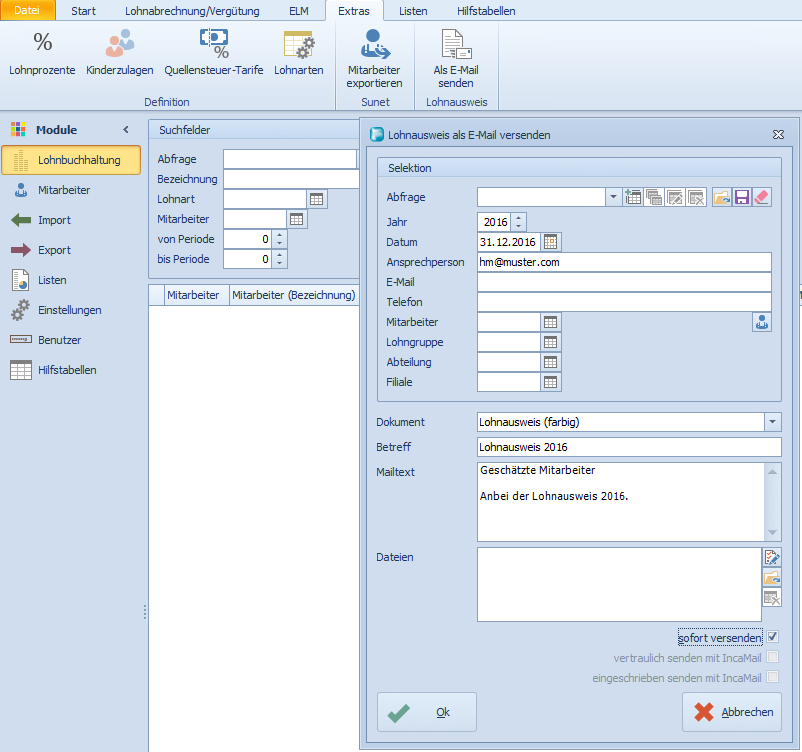Open the Hilfstabellen ribbon tab
Screen dimensions: 802x752
coord(486,11)
